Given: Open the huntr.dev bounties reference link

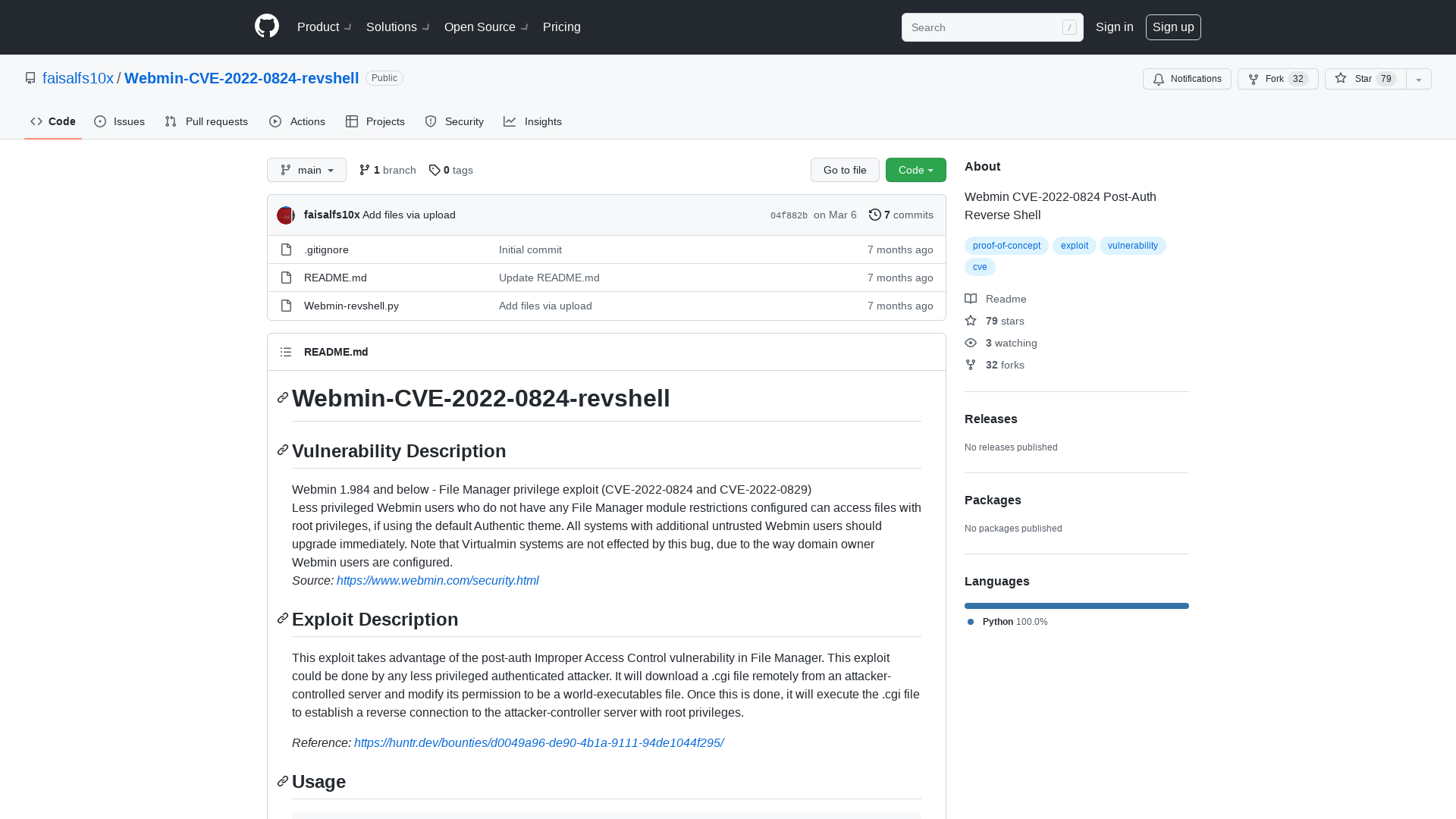Looking at the screenshot, I should coord(539,742).
